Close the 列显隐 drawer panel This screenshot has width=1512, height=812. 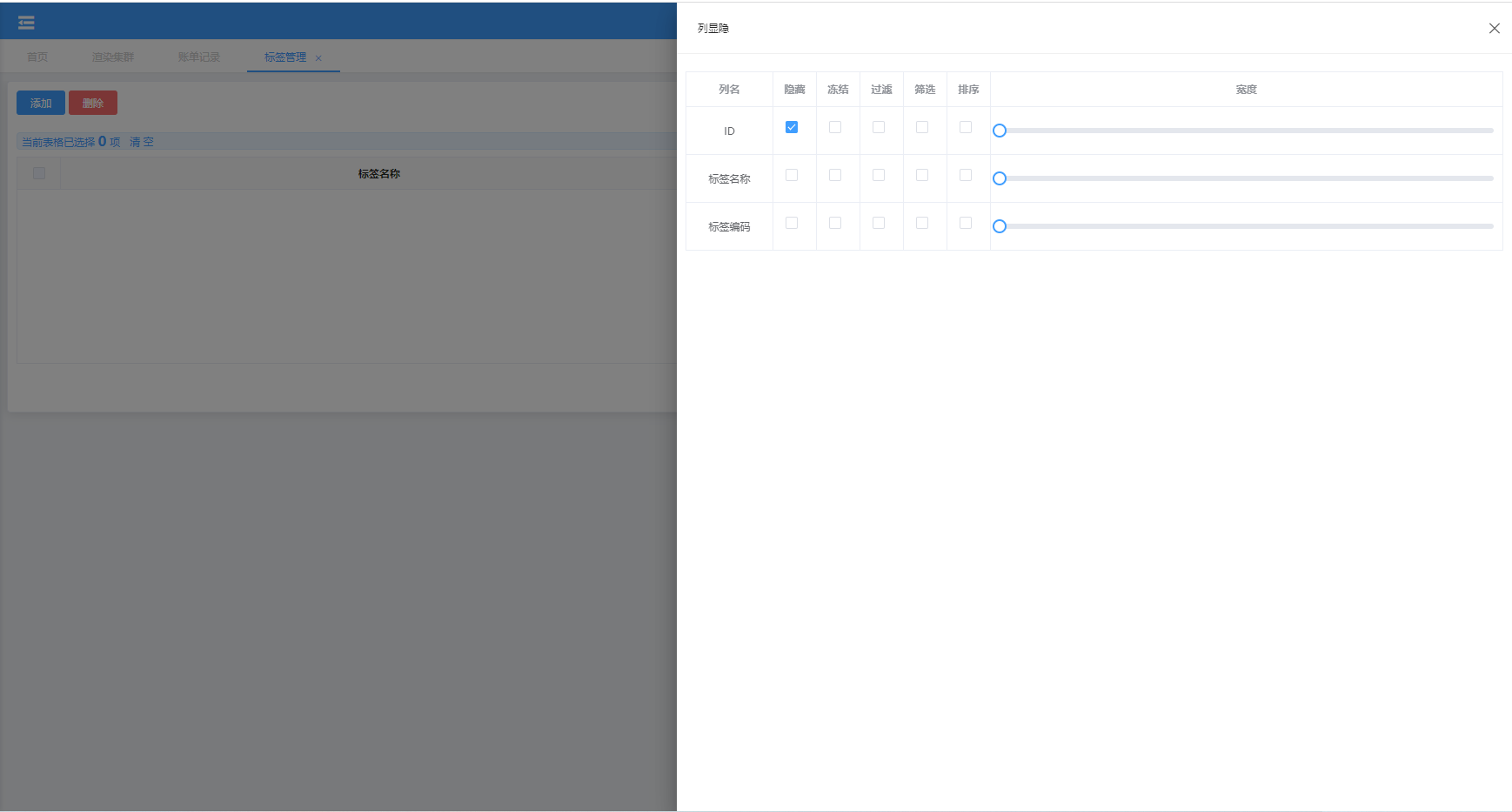(1494, 29)
